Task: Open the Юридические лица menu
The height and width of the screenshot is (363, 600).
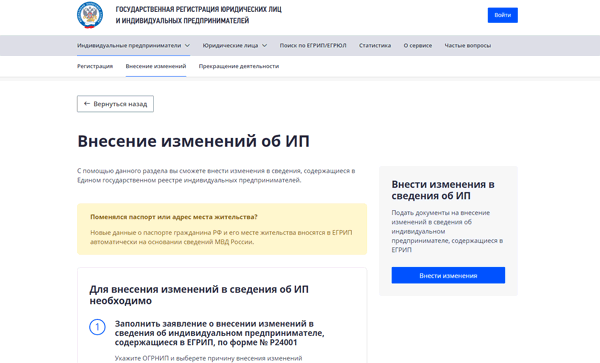Action: coord(230,46)
